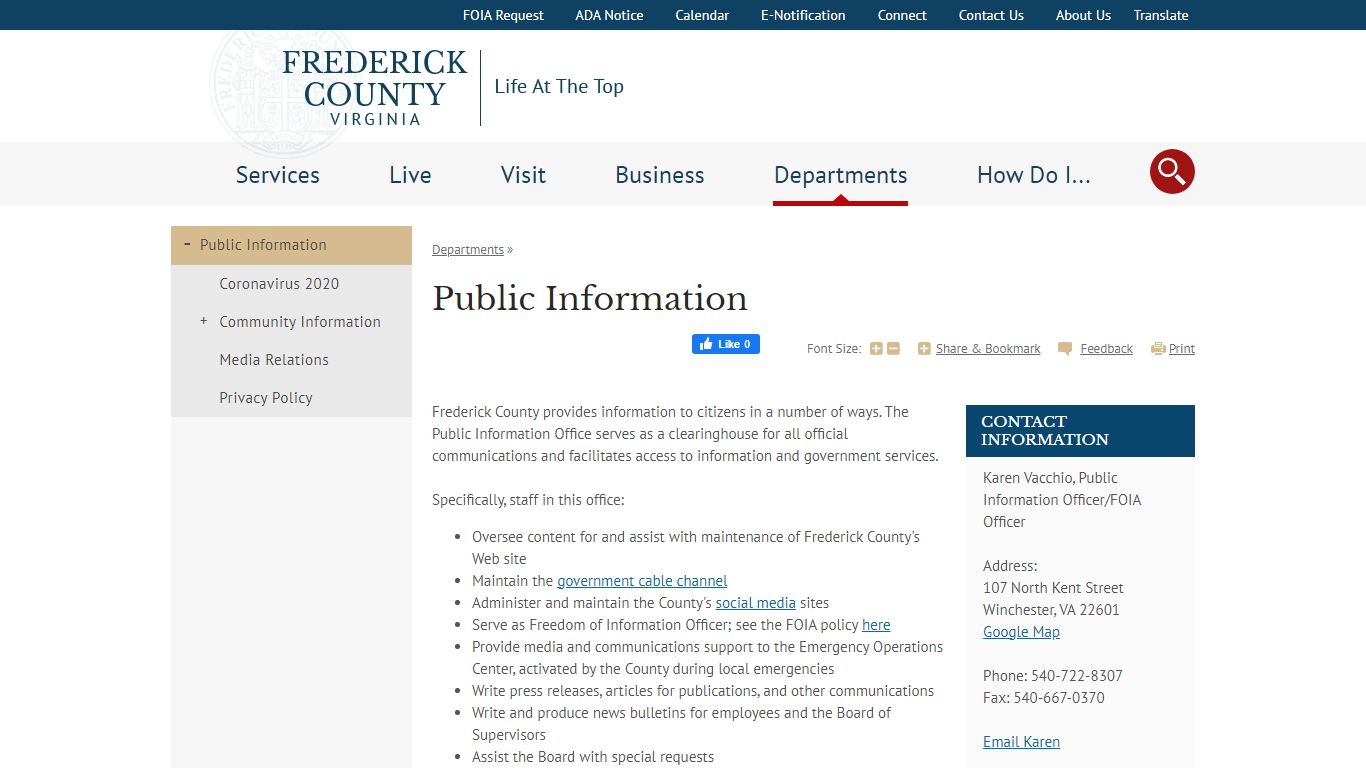Image resolution: width=1366 pixels, height=768 pixels.
Task: Open Community Information sidebar page
Action: click(300, 322)
